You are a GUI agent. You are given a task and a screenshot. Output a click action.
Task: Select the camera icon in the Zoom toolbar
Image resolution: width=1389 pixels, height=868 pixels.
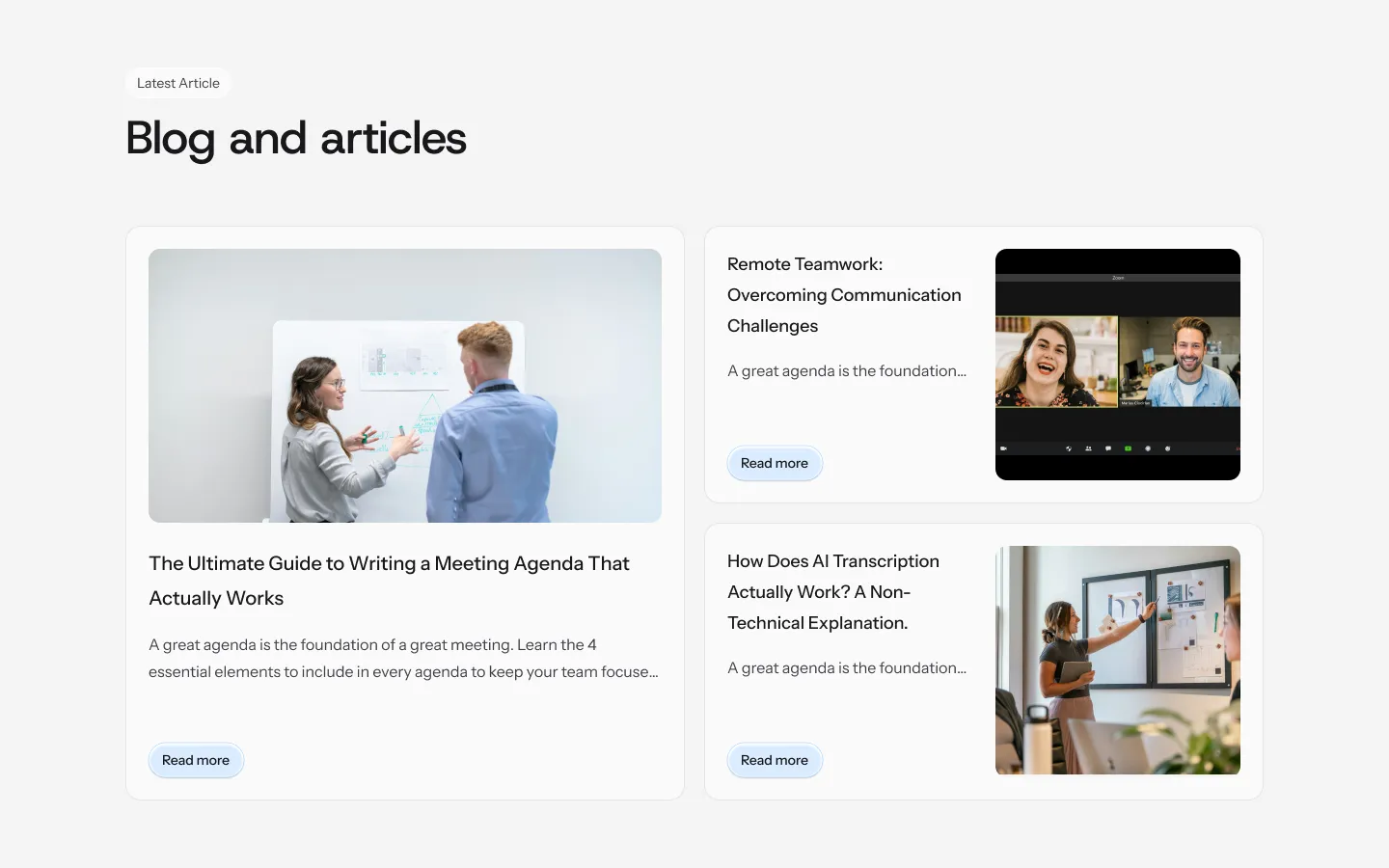click(1004, 448)
